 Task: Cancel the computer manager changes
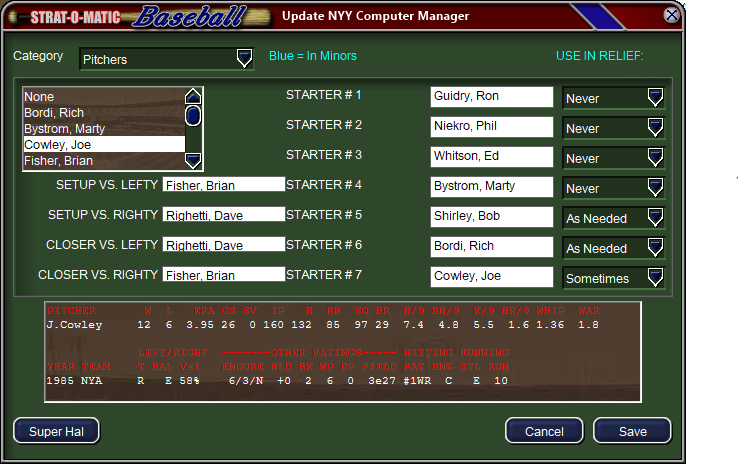click(544, 431)
